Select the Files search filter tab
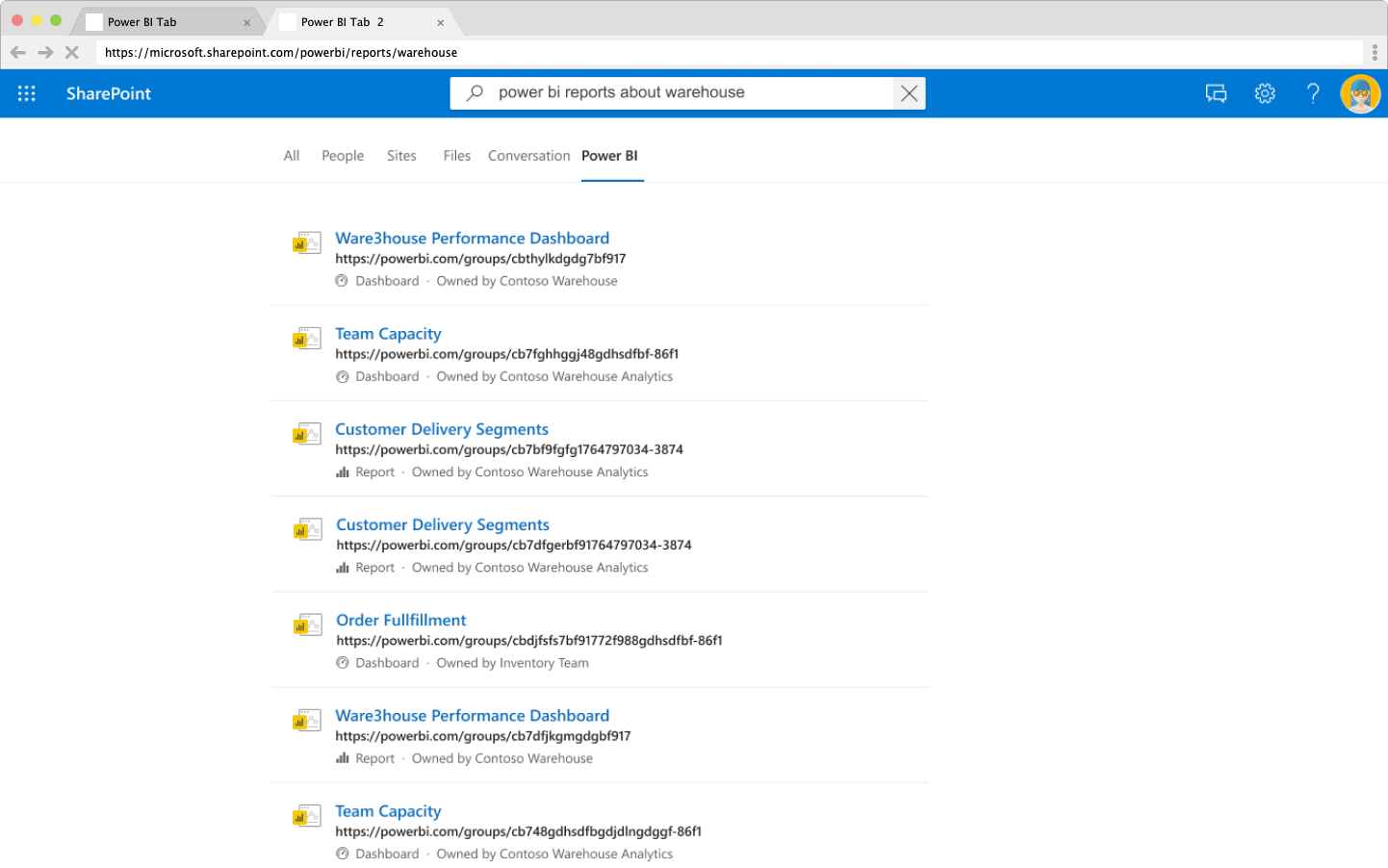1388x868 pixels. [x=457, y=156]
